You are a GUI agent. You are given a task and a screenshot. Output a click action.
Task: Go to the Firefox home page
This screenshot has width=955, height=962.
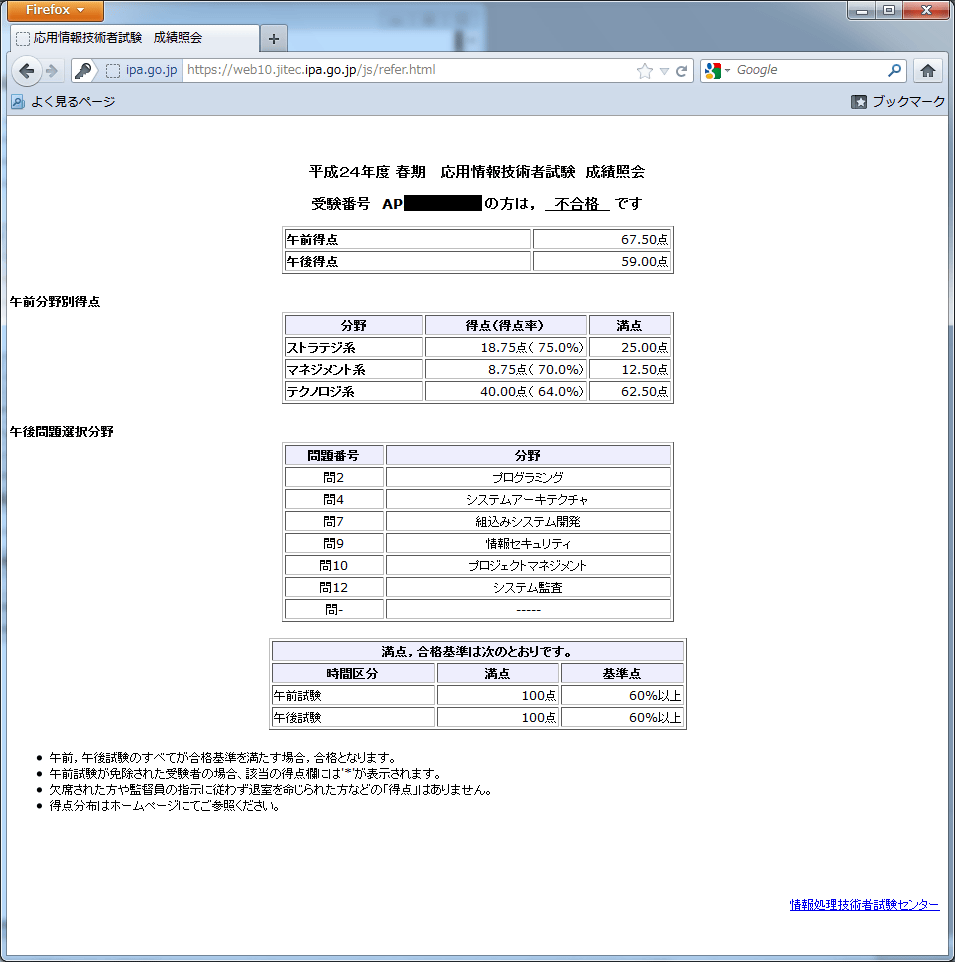pos(928,71)
